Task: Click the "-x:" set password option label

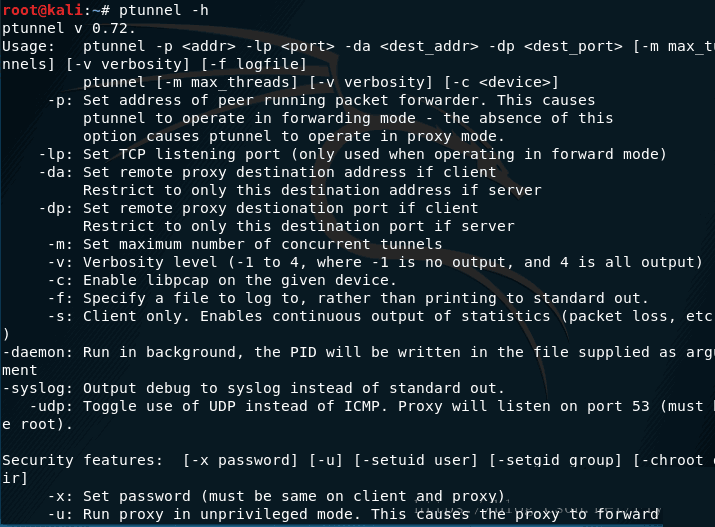Action: click(60, 496)
